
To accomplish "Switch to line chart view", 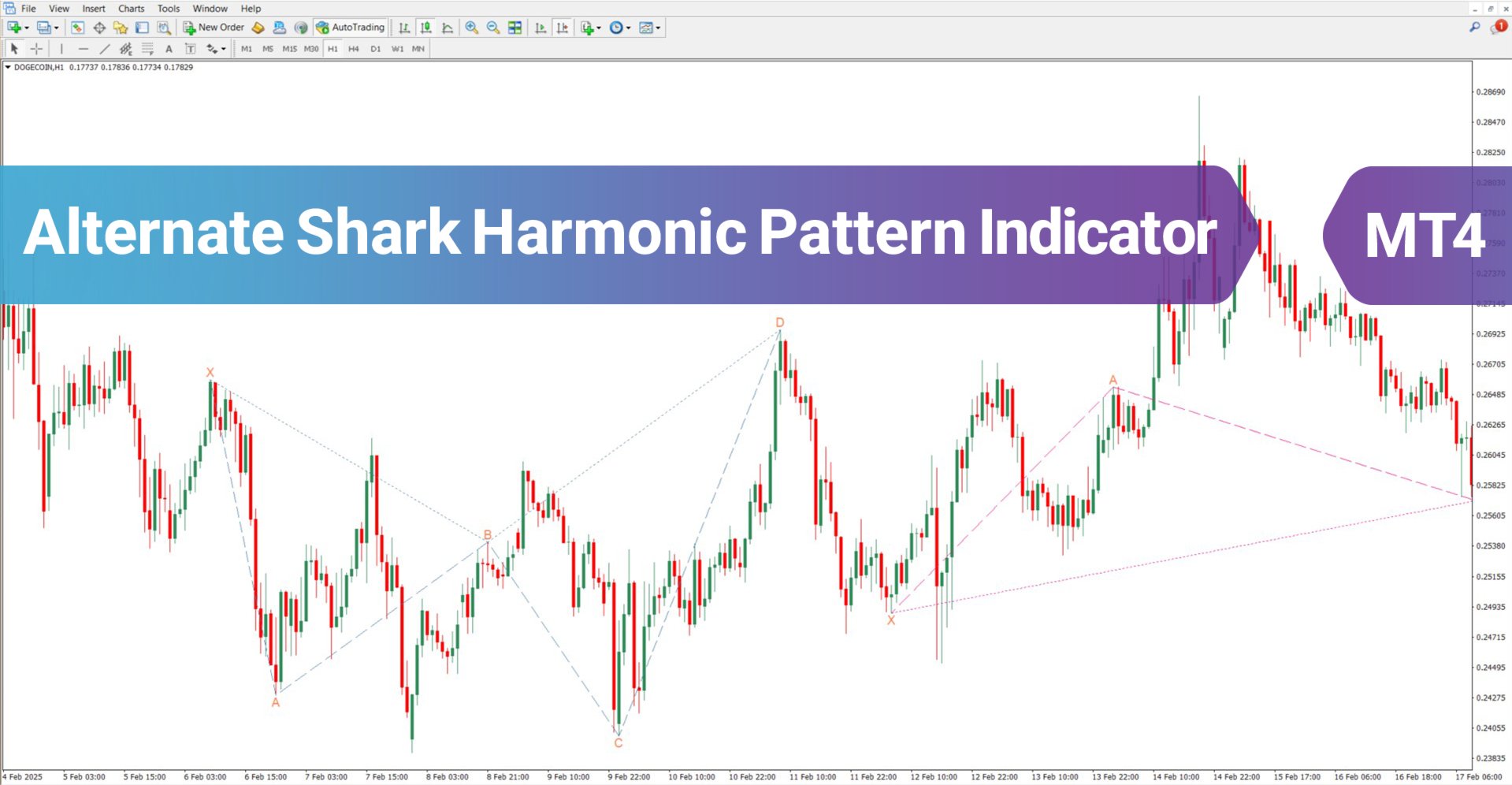I will (448, 28).
